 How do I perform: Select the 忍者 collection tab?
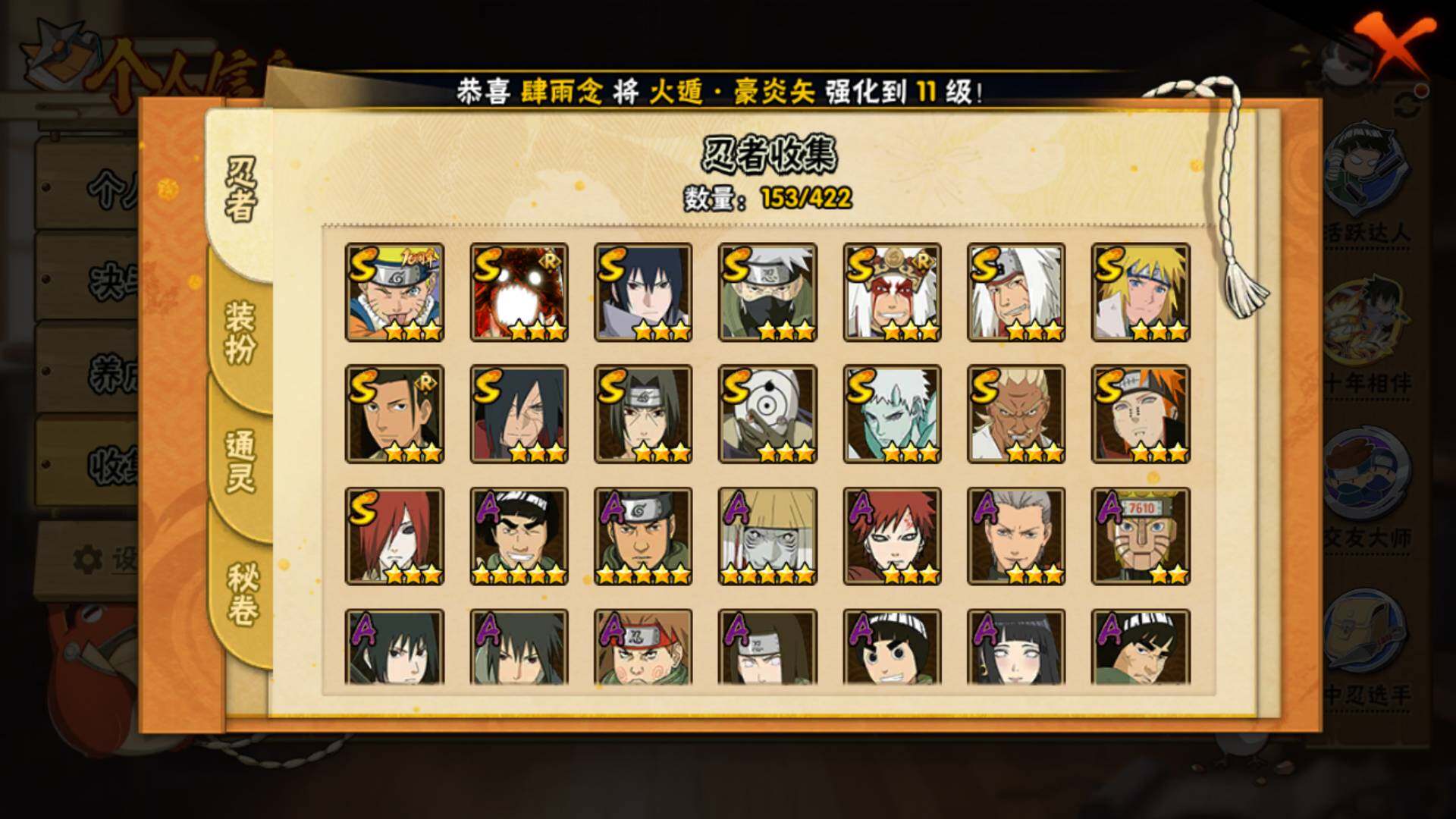tap(241, 190)
